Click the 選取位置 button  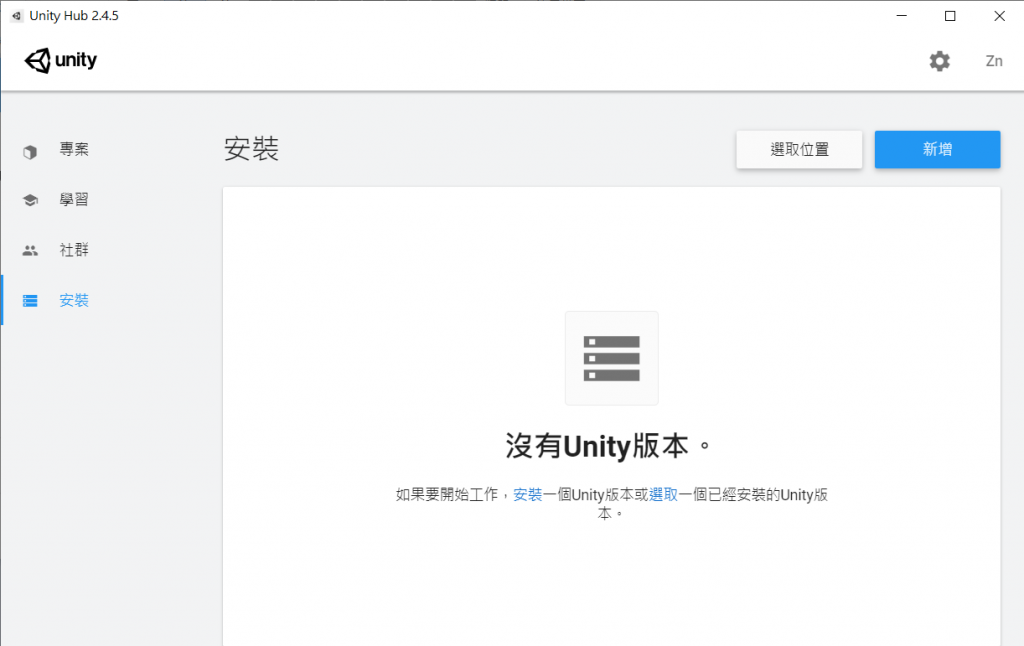pyautogui.click(x=799, y=150)
